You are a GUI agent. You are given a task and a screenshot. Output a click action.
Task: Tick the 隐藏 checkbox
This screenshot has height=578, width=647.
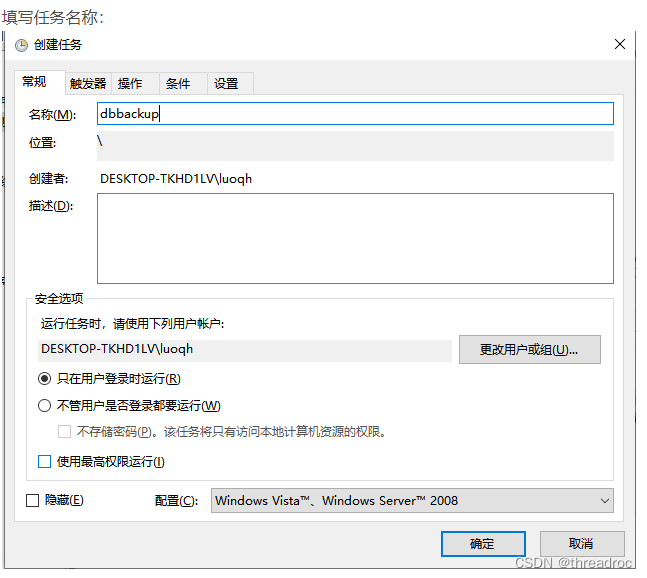click(x=33, y=500)
